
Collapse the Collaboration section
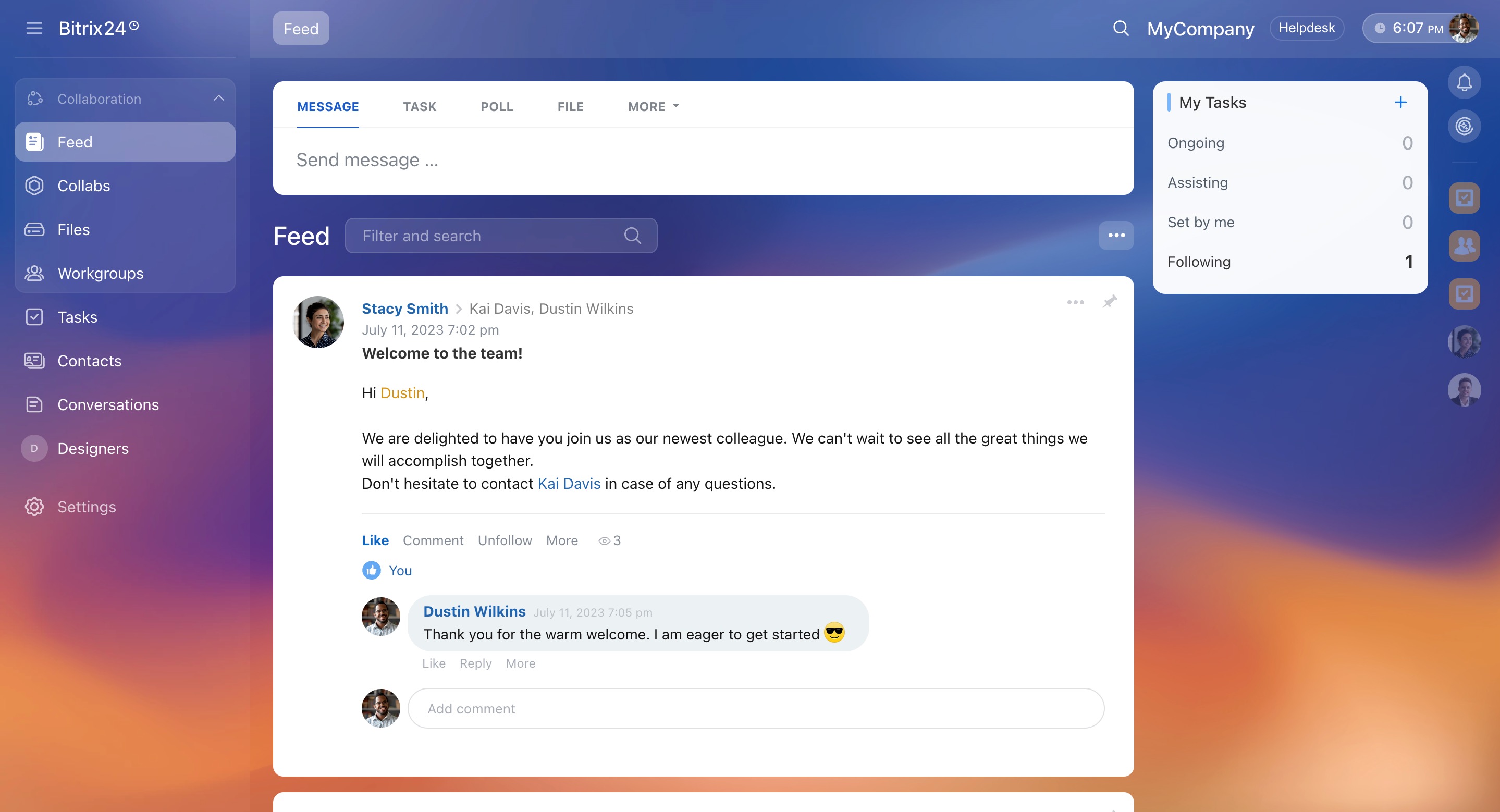[218, 99]
